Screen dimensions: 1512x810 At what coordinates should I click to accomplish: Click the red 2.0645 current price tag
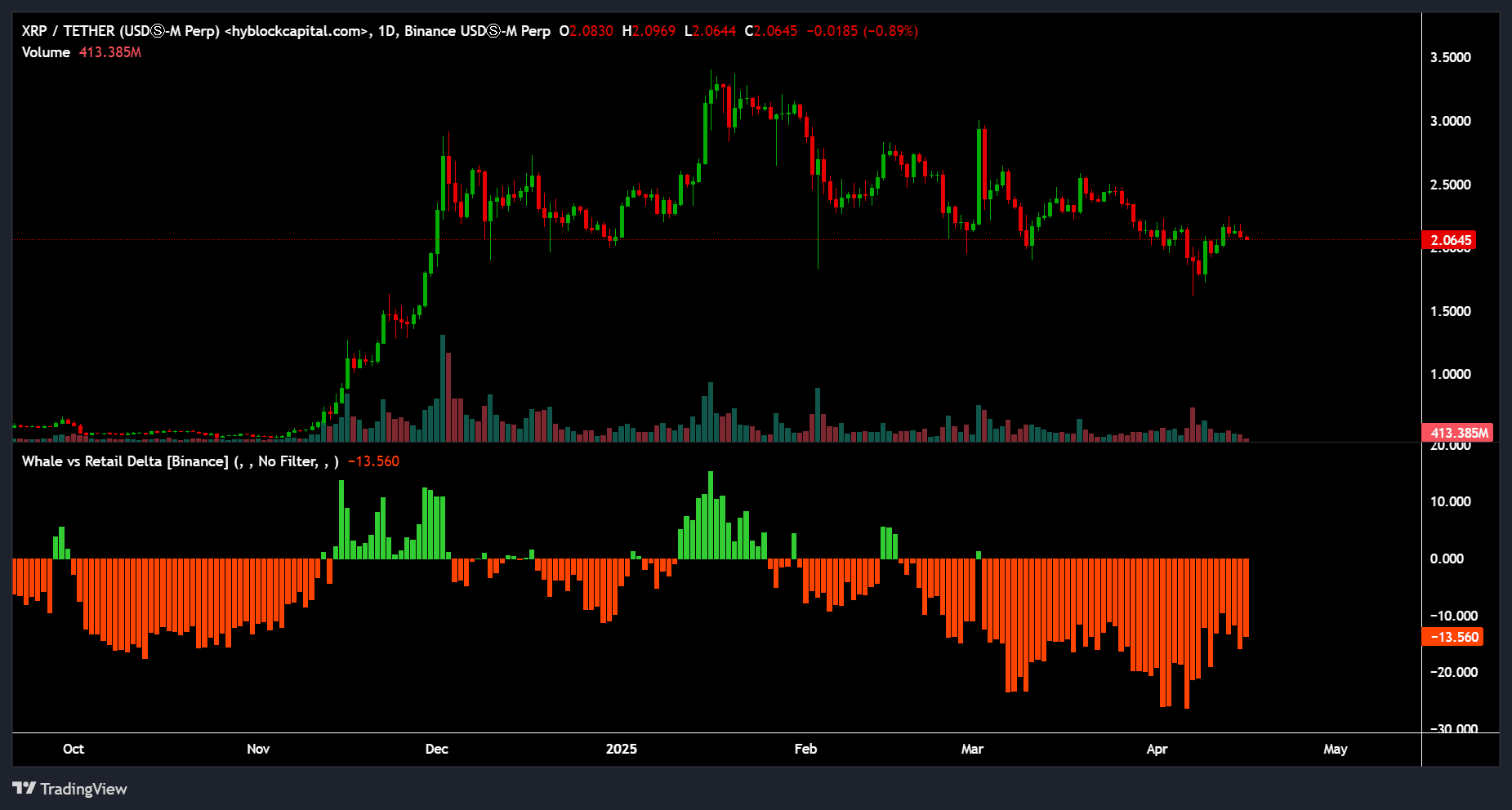[x=1450, y=240]
